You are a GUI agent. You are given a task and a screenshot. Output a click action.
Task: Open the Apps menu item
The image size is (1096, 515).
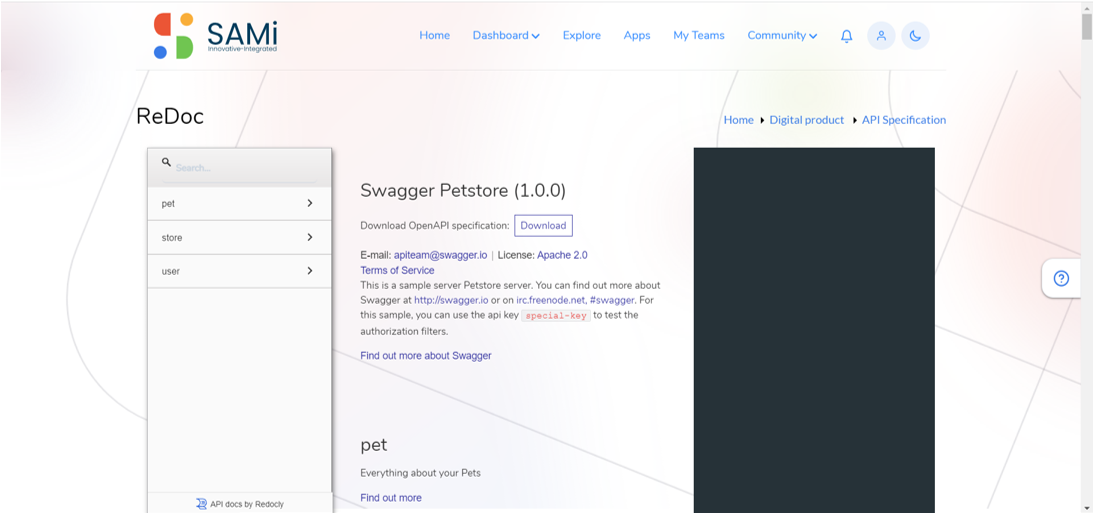tap(637, 36)
